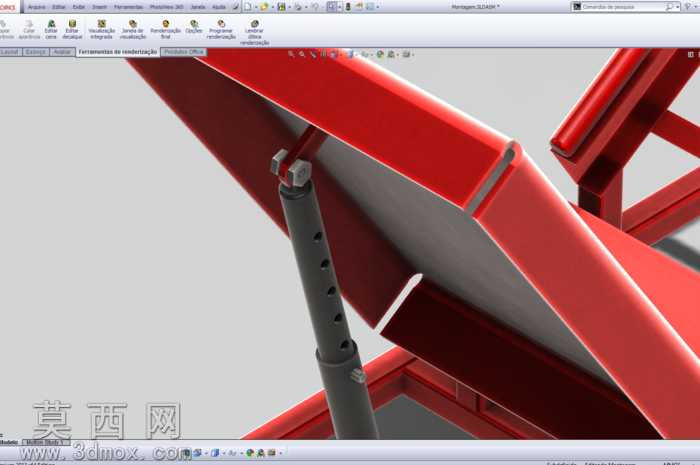Click the Display style cube icon
Image resolution: width=700 pixels, height=465 pixels.
click(x=350, y=54)
